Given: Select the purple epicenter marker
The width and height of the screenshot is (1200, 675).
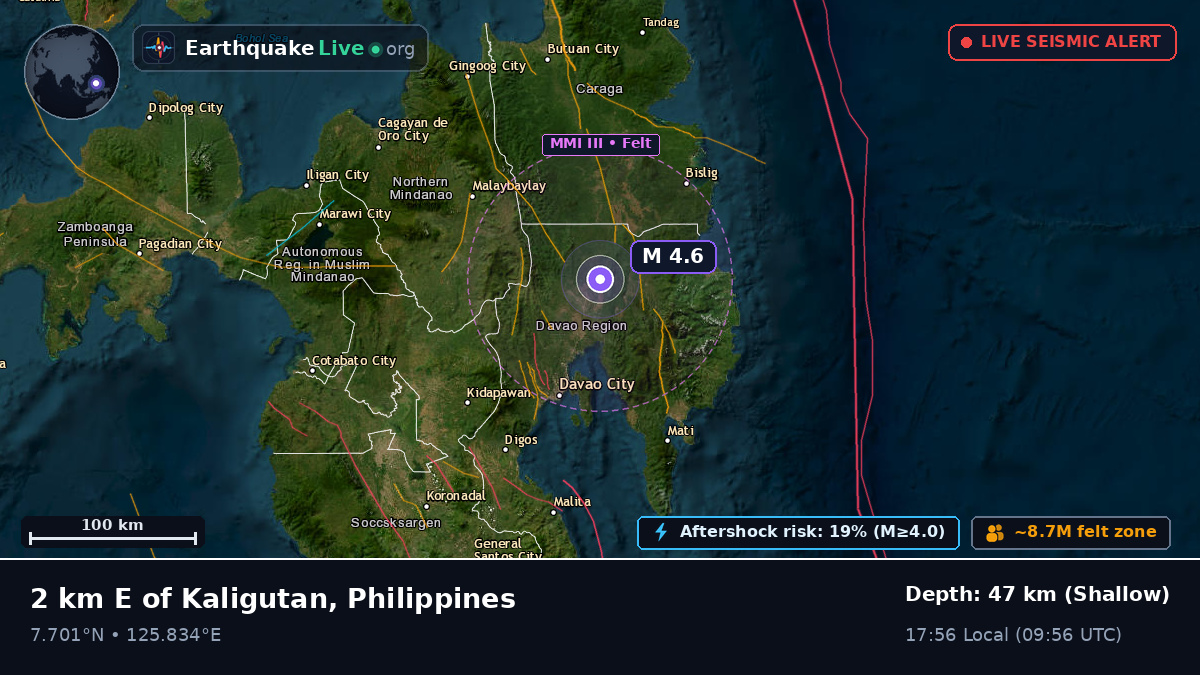Looking at the screenshot, I should 599,280.
